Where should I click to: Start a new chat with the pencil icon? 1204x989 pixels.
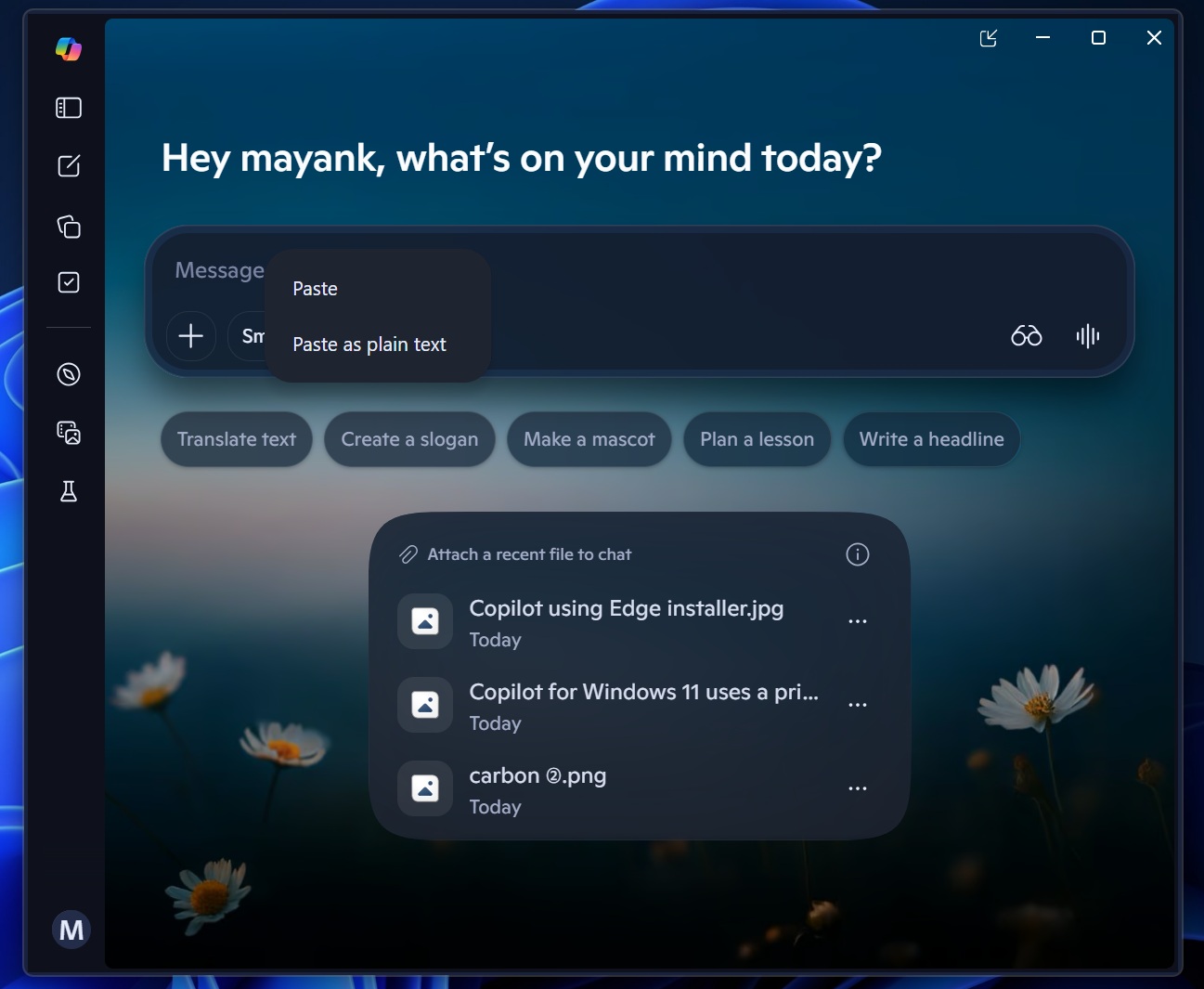click(68, 166)
